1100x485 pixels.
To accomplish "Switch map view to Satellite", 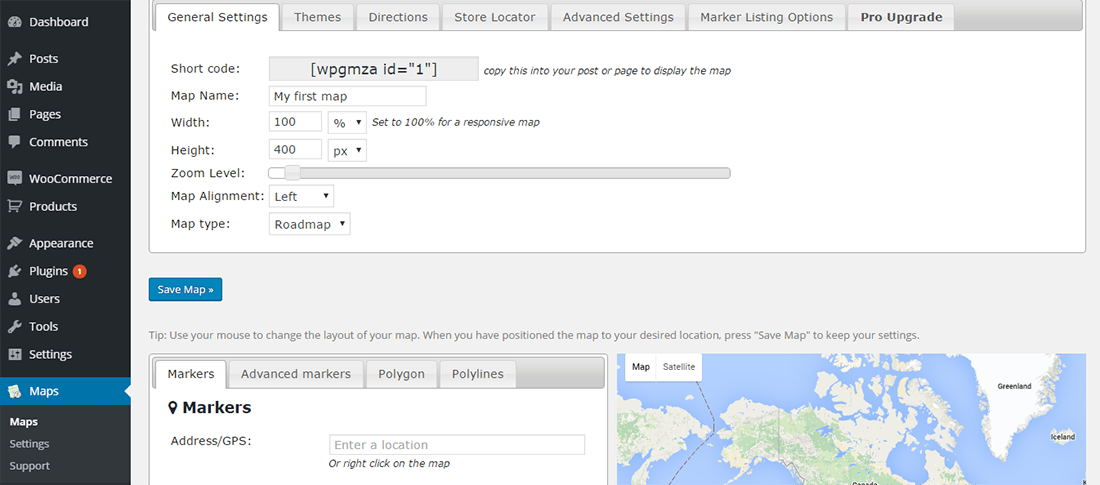I will (x=679, y=366).
